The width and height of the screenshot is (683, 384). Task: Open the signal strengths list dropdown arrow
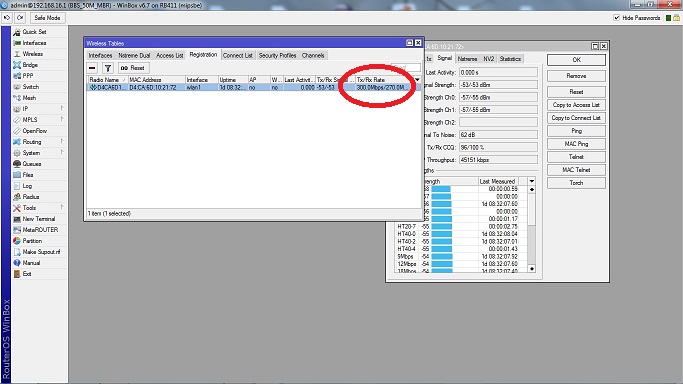point(531,181)
